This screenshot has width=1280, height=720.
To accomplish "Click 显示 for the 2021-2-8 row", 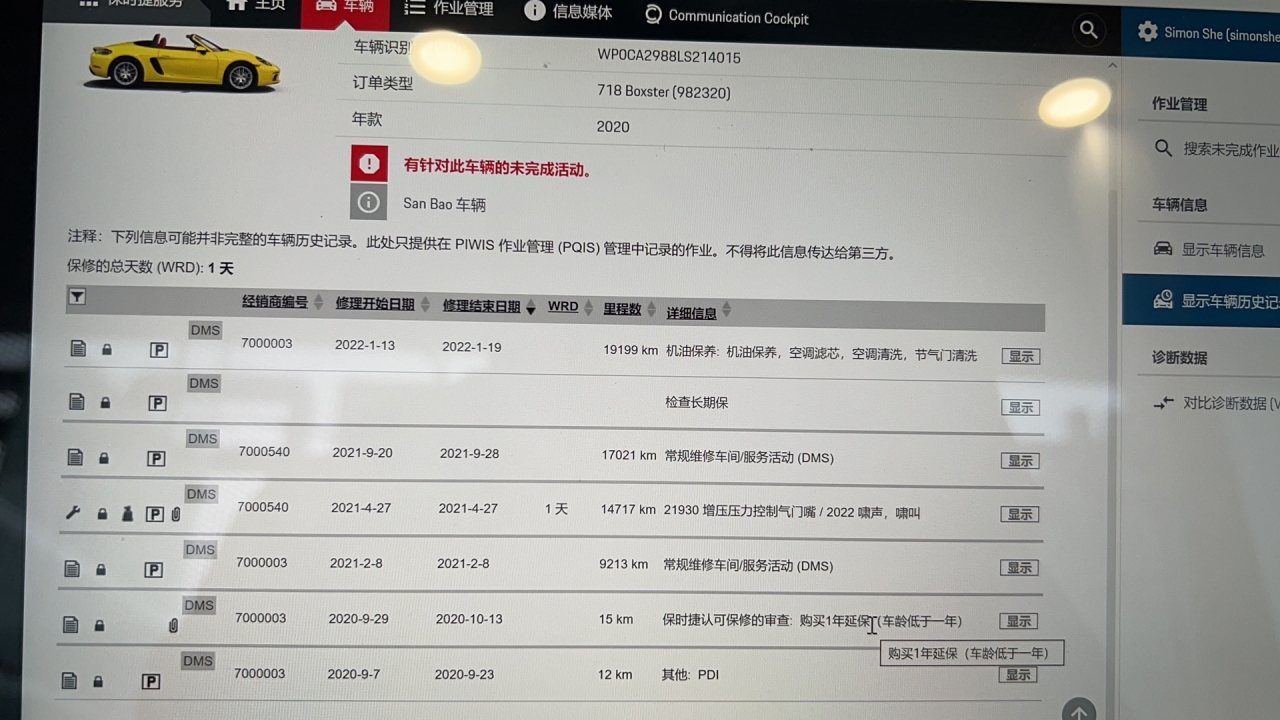I will point(1019,567).
